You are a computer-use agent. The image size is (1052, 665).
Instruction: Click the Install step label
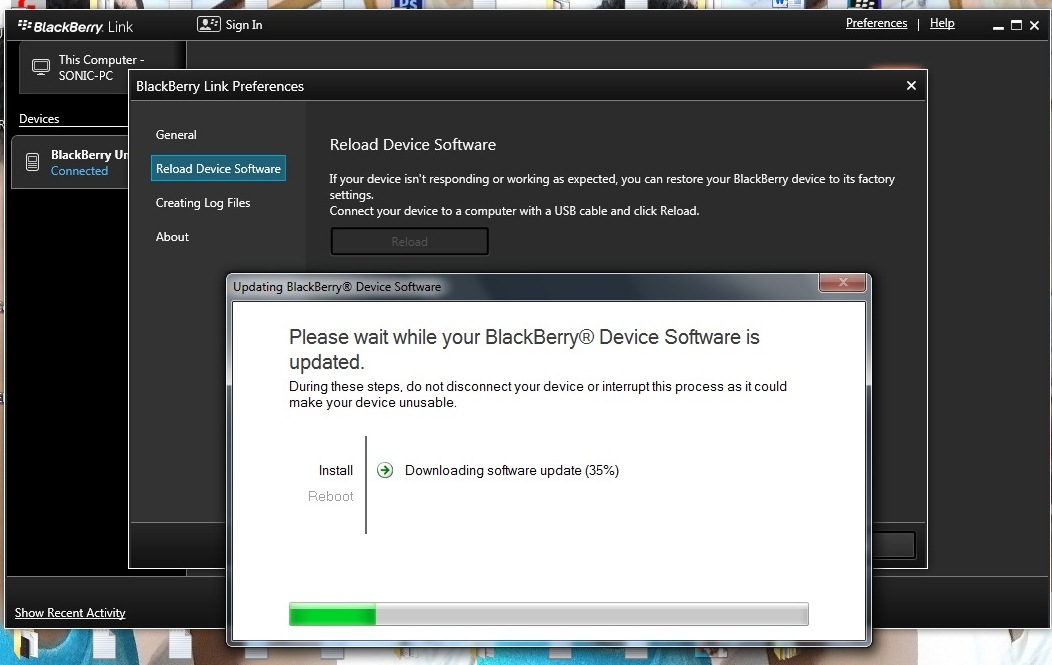335,470
